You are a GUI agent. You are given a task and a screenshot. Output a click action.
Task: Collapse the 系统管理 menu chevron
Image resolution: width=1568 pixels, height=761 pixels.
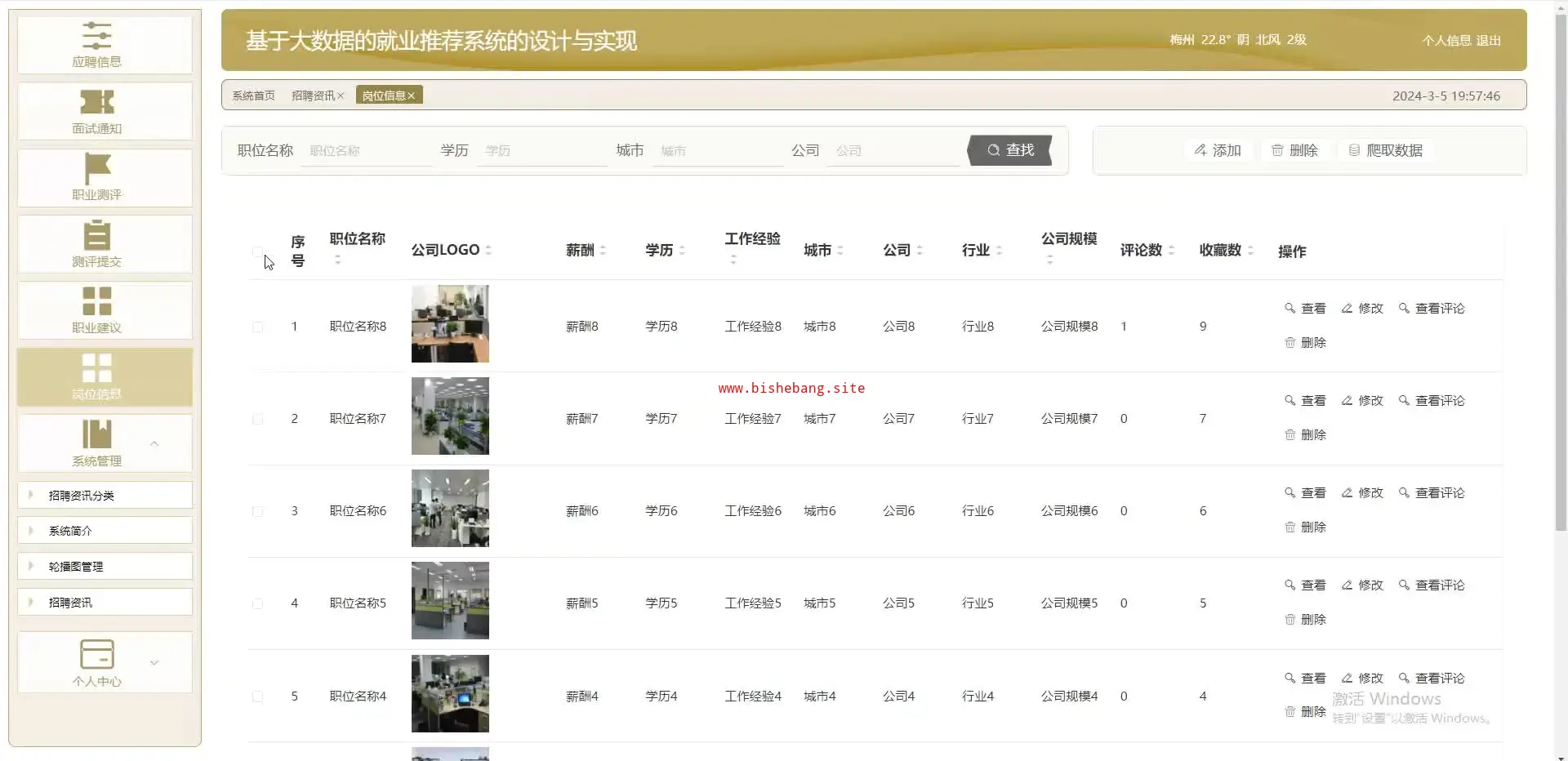coord(154,443)
